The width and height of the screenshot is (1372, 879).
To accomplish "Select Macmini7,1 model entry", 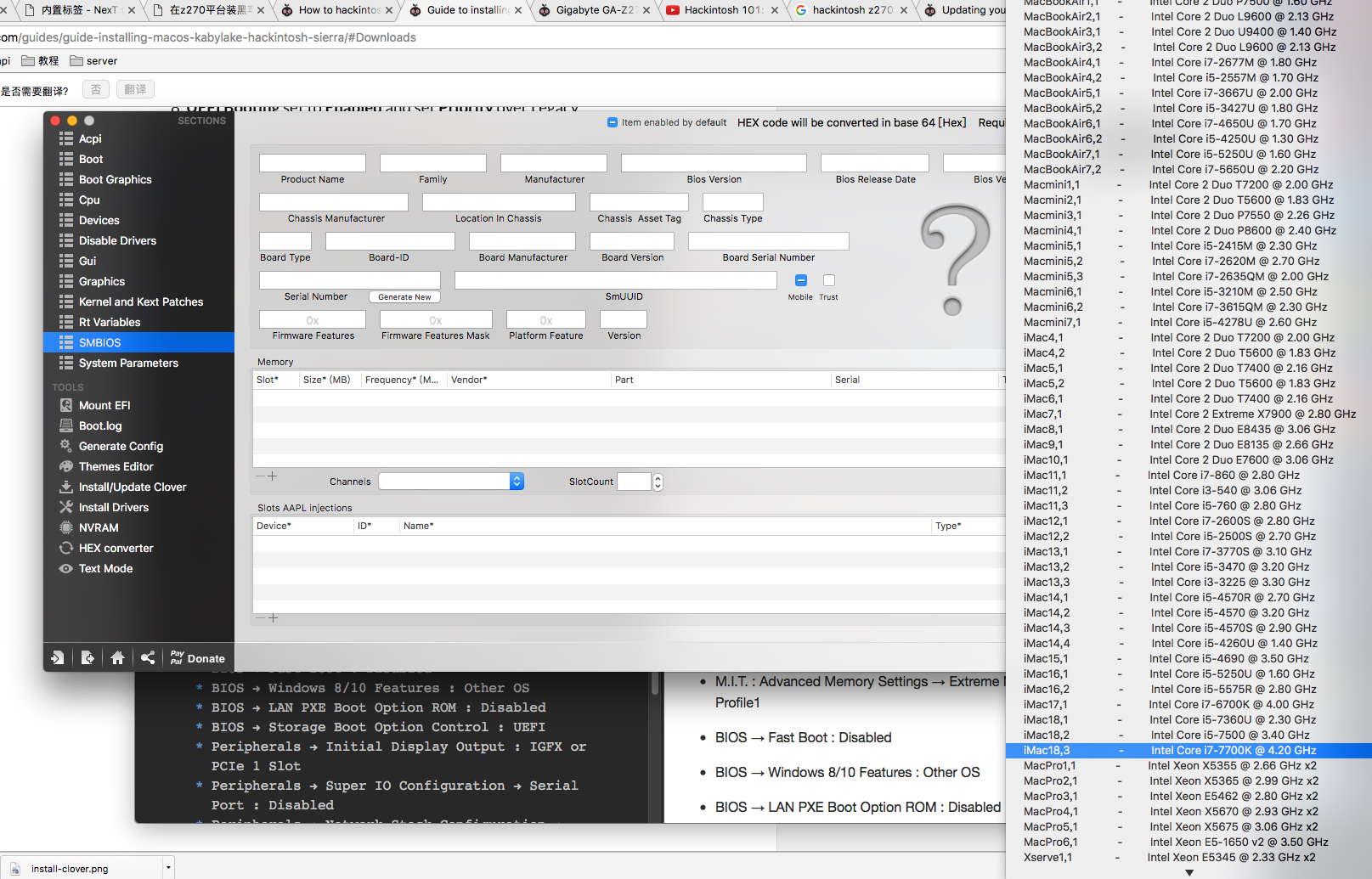I will pos(1189,323).
